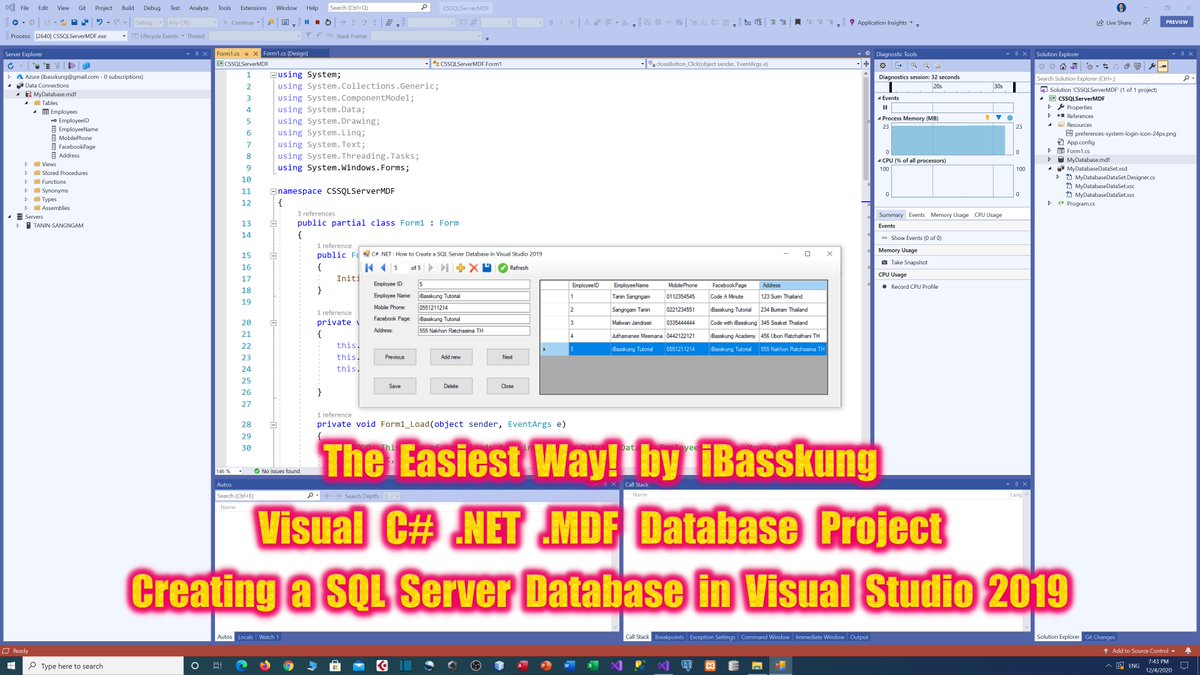The image size is (1200, 675).
Task: Click the Previous button in form
Action: click(395, 357)
